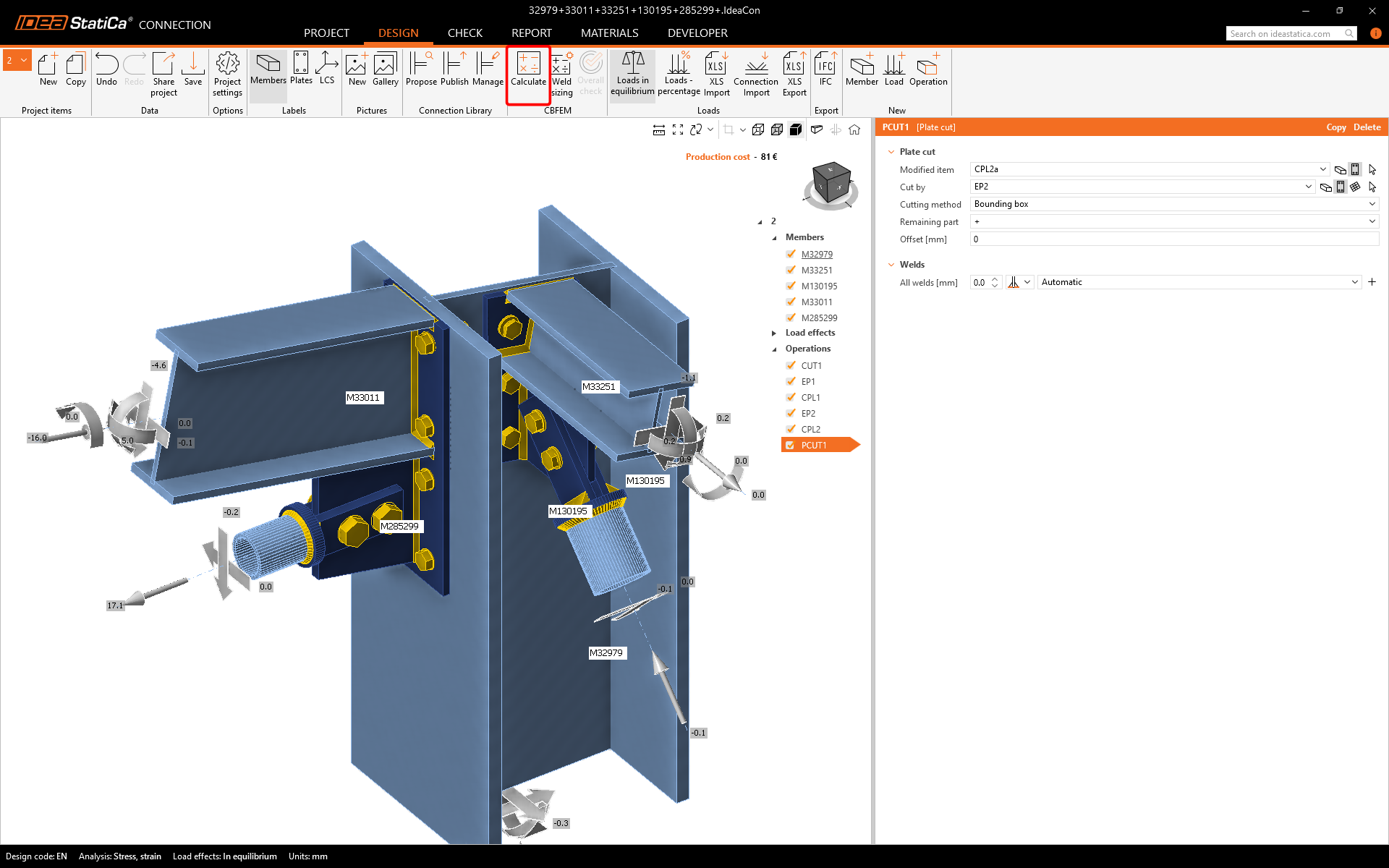Disable the EP2 operation checkbox
1389x868 pixels.
791,413
